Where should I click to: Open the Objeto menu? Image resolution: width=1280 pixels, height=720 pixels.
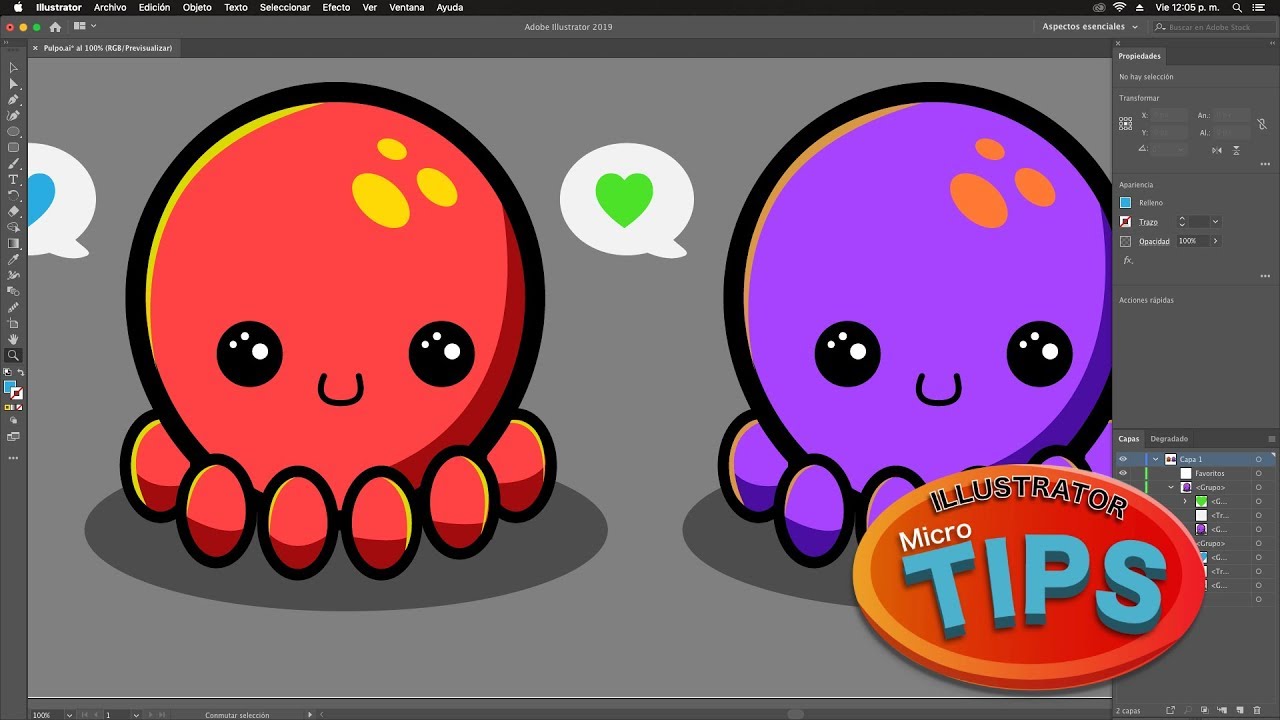coord(197,7)
